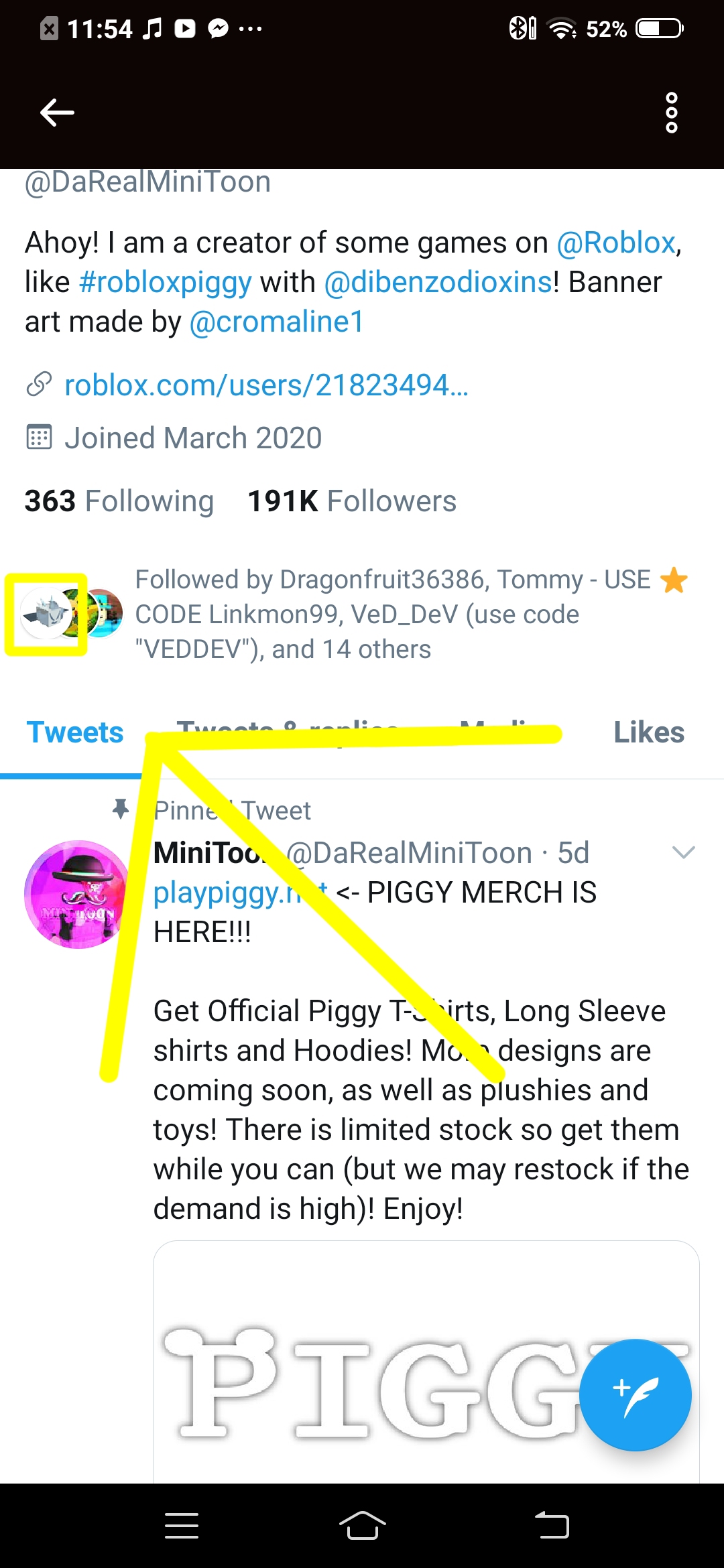Expand the pinned tweet chevron menu
The height and width of the screenshot is (1568, 724).
point(683,852)
